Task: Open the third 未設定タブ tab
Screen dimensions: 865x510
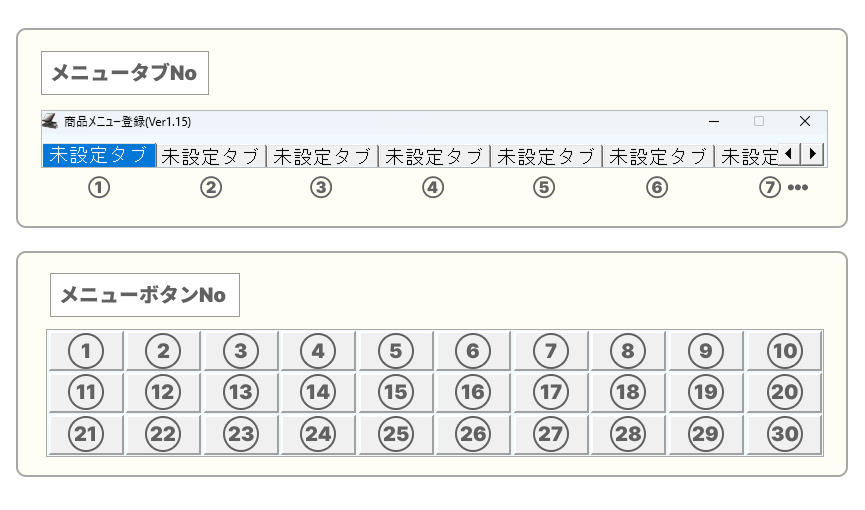Action: click(322, 156)
